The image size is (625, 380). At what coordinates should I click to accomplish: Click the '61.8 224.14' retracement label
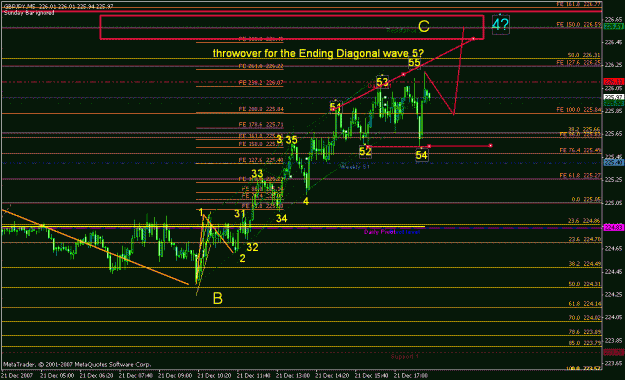(x=584, y=304)
